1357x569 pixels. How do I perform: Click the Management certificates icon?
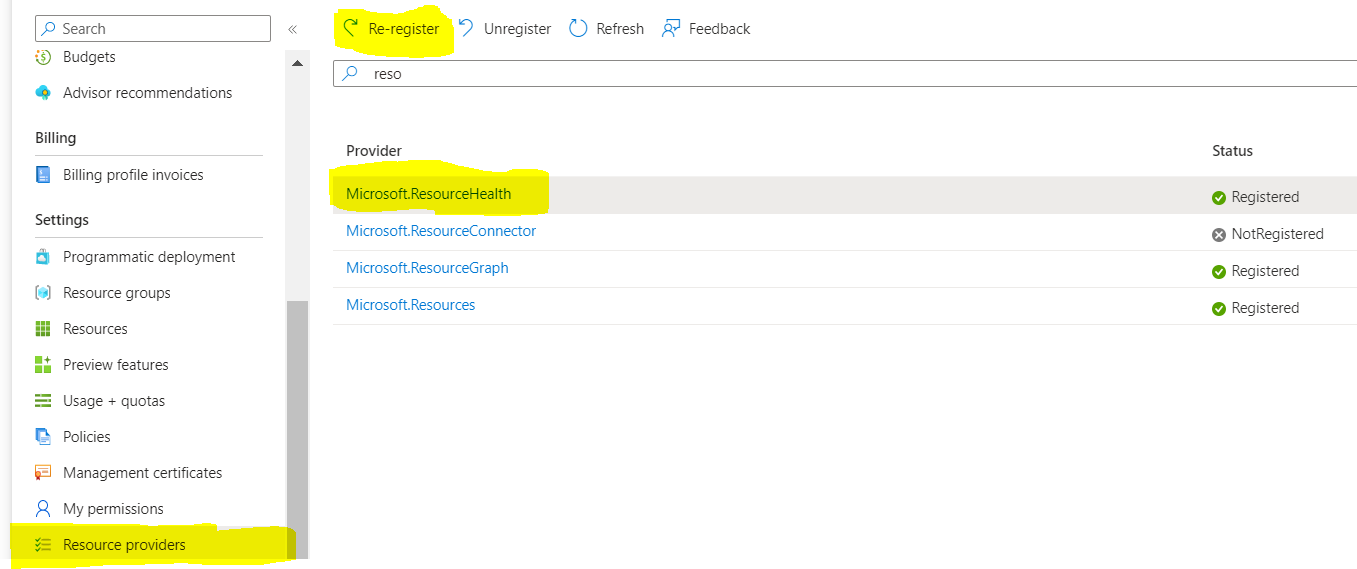[x=43, y=473]
